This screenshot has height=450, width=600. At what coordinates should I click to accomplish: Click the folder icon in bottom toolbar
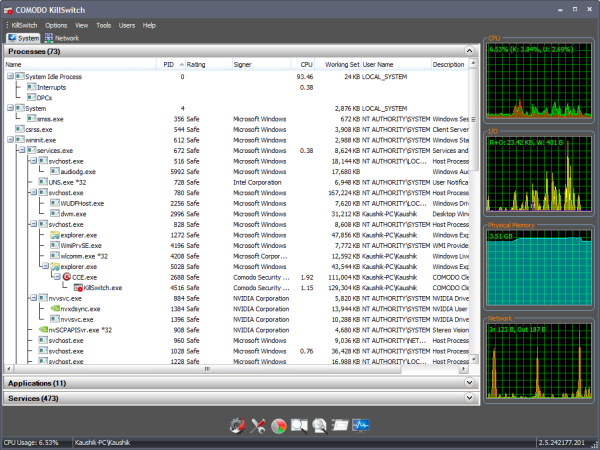pyautogui.click(x=340, y=424)
